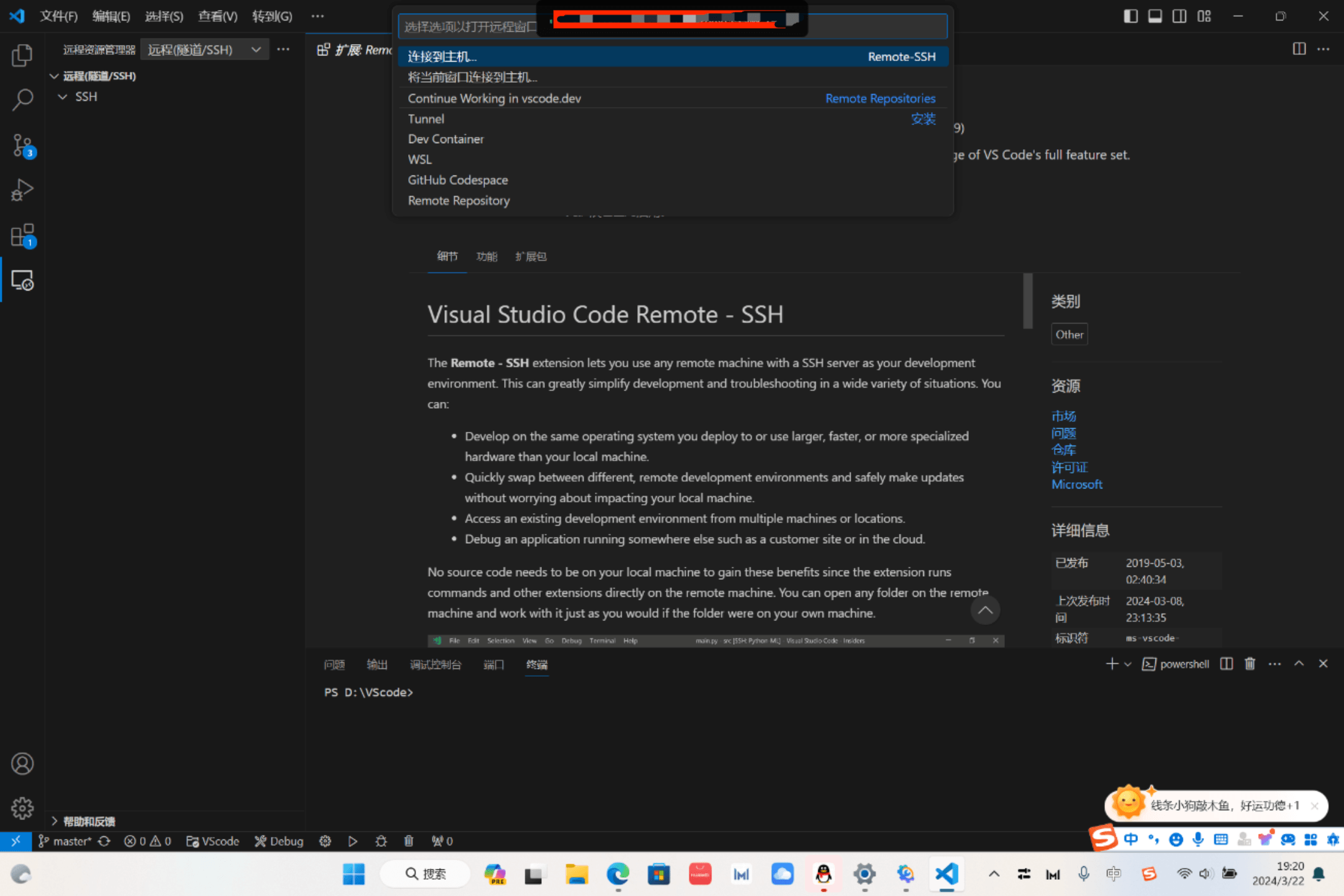This screenshot has width=1344, height=896.
Task: Select the Tunnel option
Action: (x=672, y=119)
